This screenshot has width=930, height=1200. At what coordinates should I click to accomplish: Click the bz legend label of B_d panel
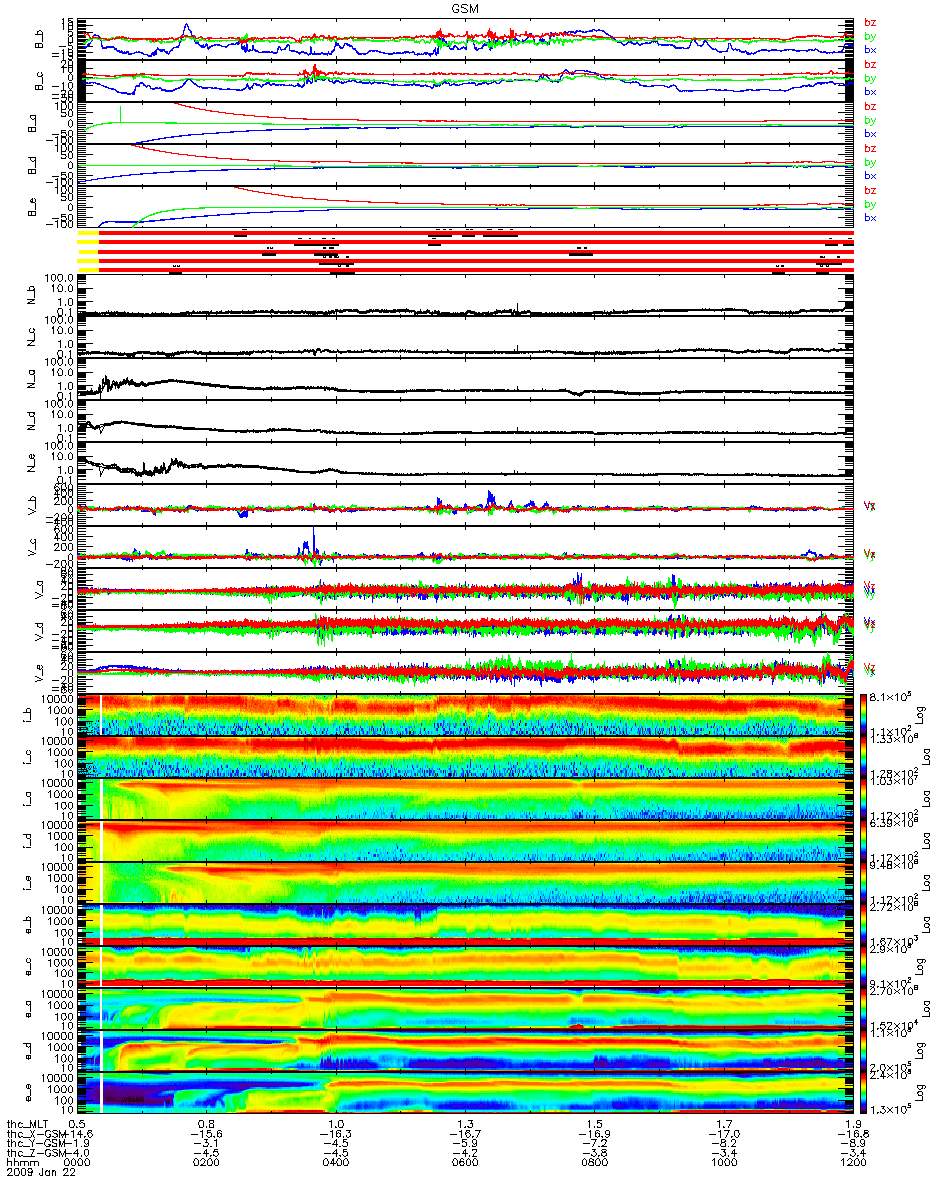tap(870, 148)
